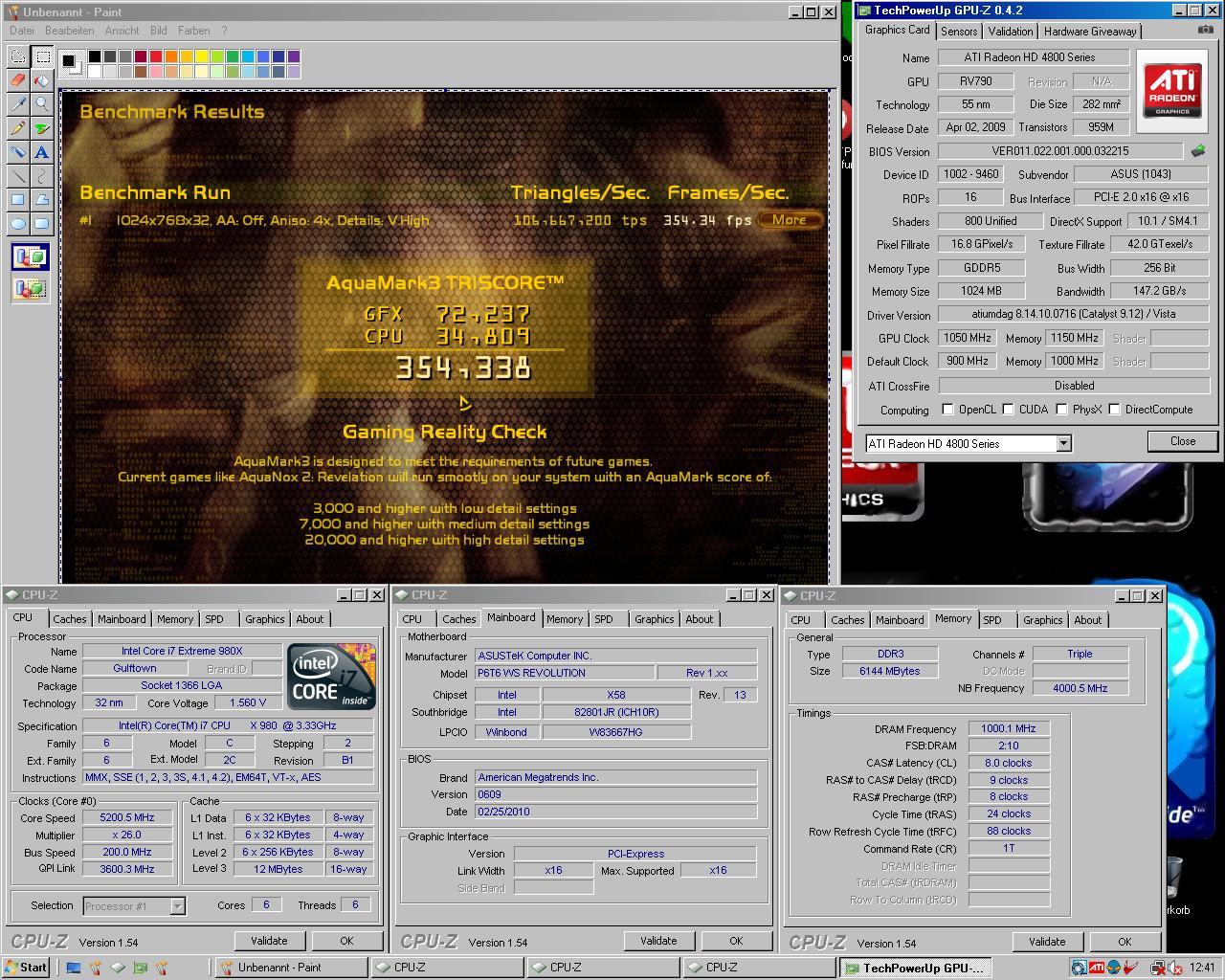
Task: Enable transparent selection mode in Paint
Action: [x=30, y=288]
